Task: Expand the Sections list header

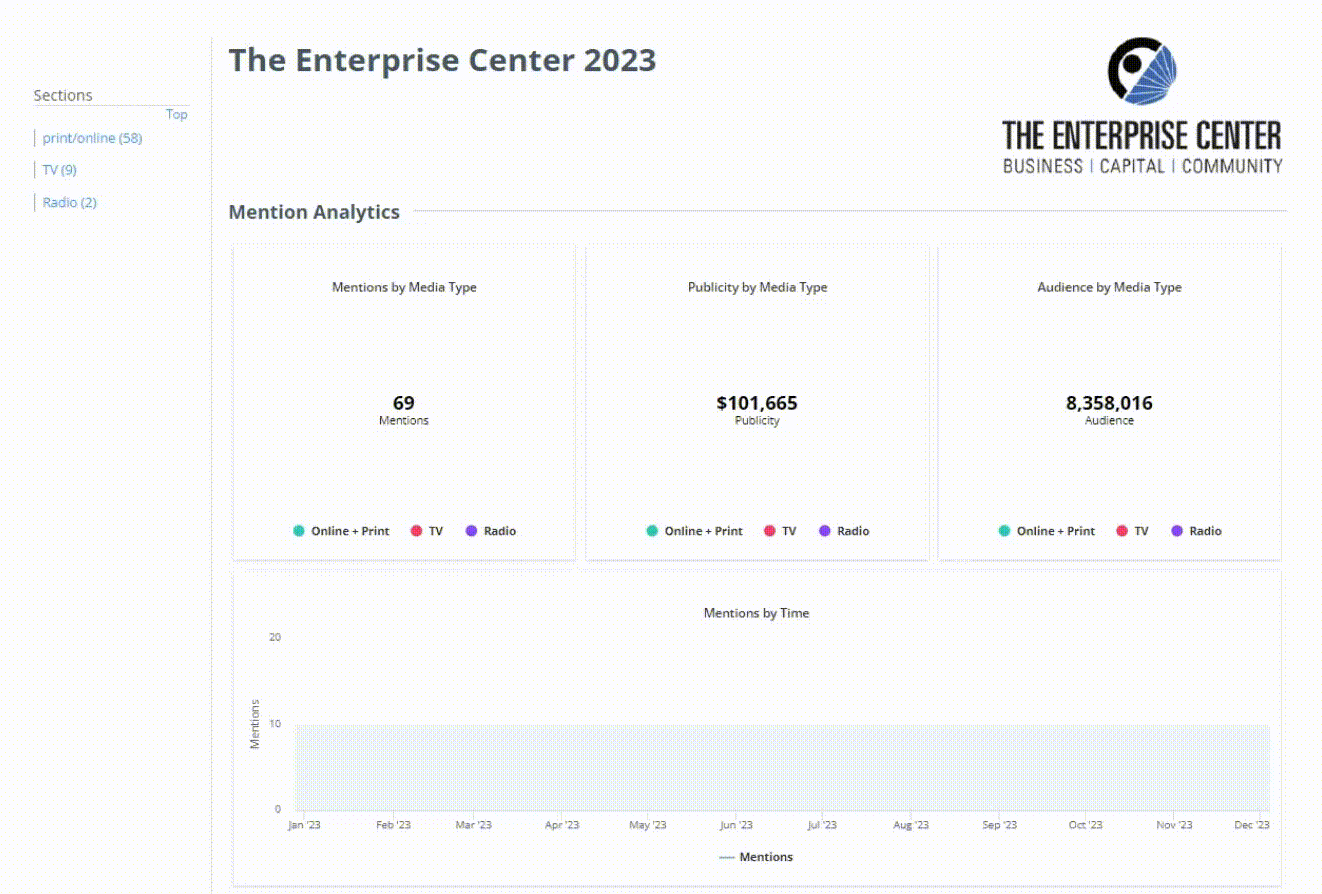Action: (x=63, y=95)
